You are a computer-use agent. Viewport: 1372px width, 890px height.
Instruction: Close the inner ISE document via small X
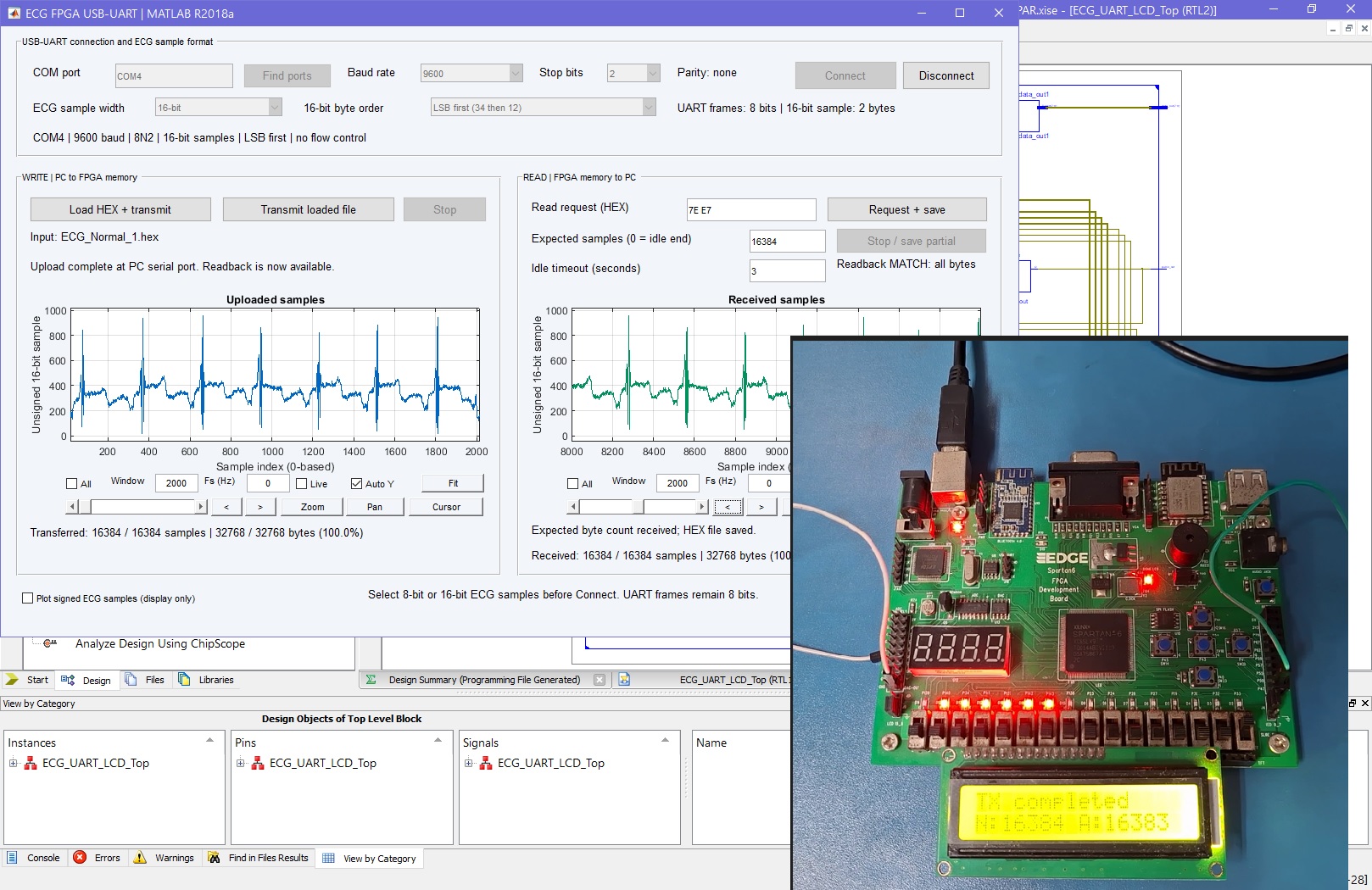(x=1364, y=28)
